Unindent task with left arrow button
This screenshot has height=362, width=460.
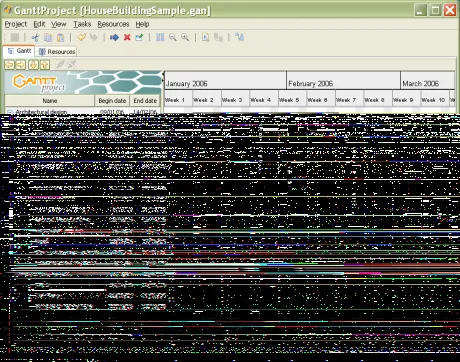9,65
